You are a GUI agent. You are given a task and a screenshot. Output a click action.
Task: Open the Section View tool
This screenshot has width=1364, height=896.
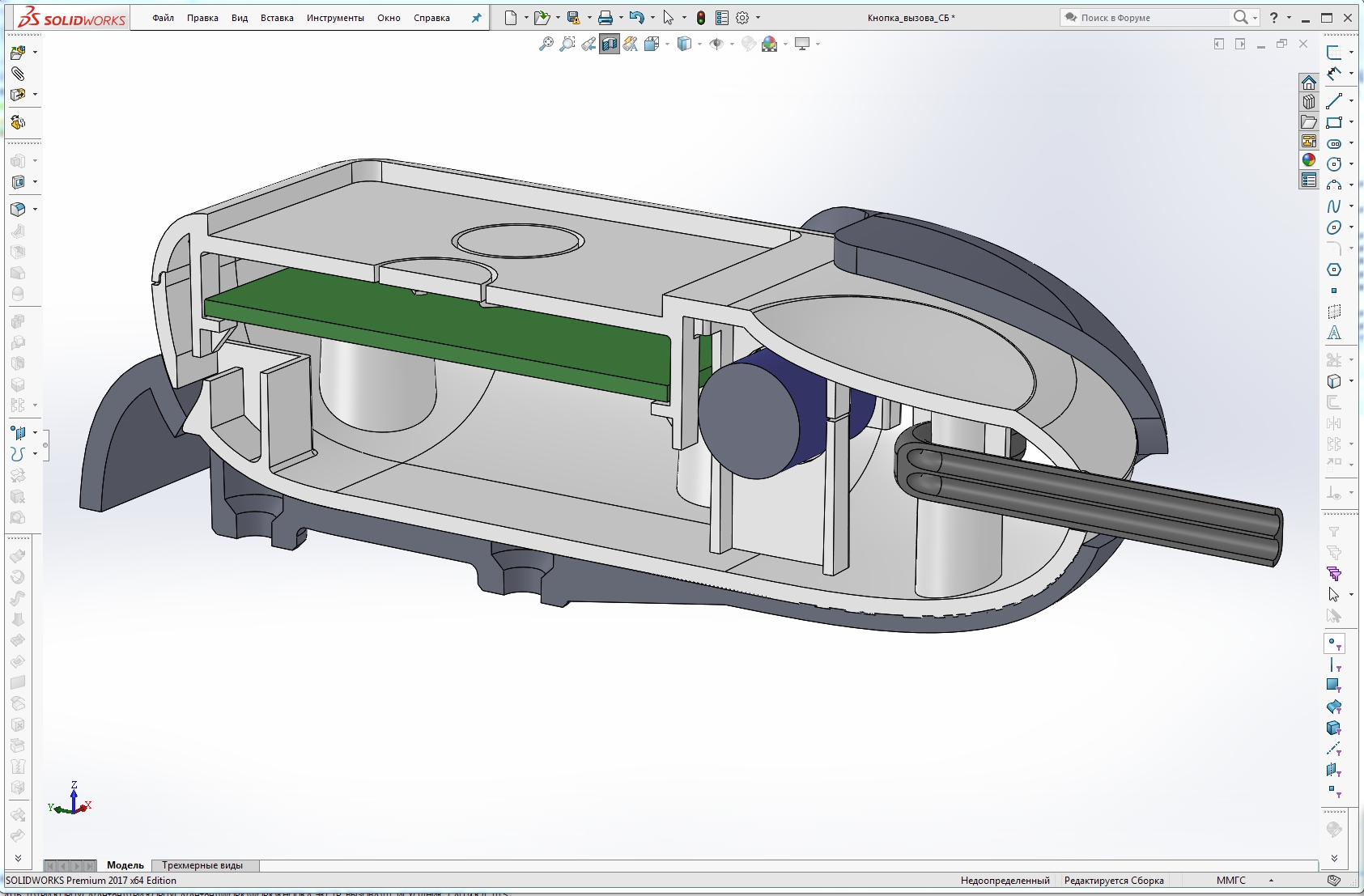pos(610,45)
